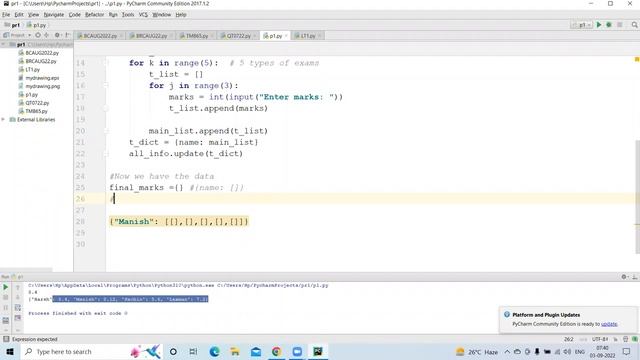Viewport: 640px width, 360px height.
Task: Stop process icon in Run panel
Action: coord(6,298)
